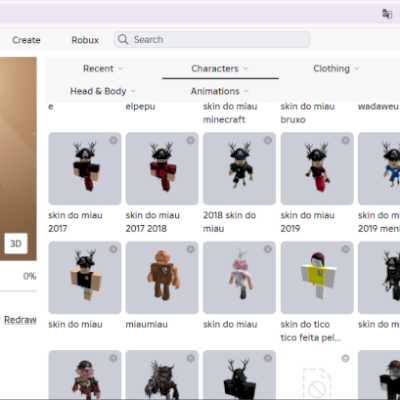Select the skin do miau 2017 character thumbnail
Viewport: 400px width, 400px height.
(85, 169)
